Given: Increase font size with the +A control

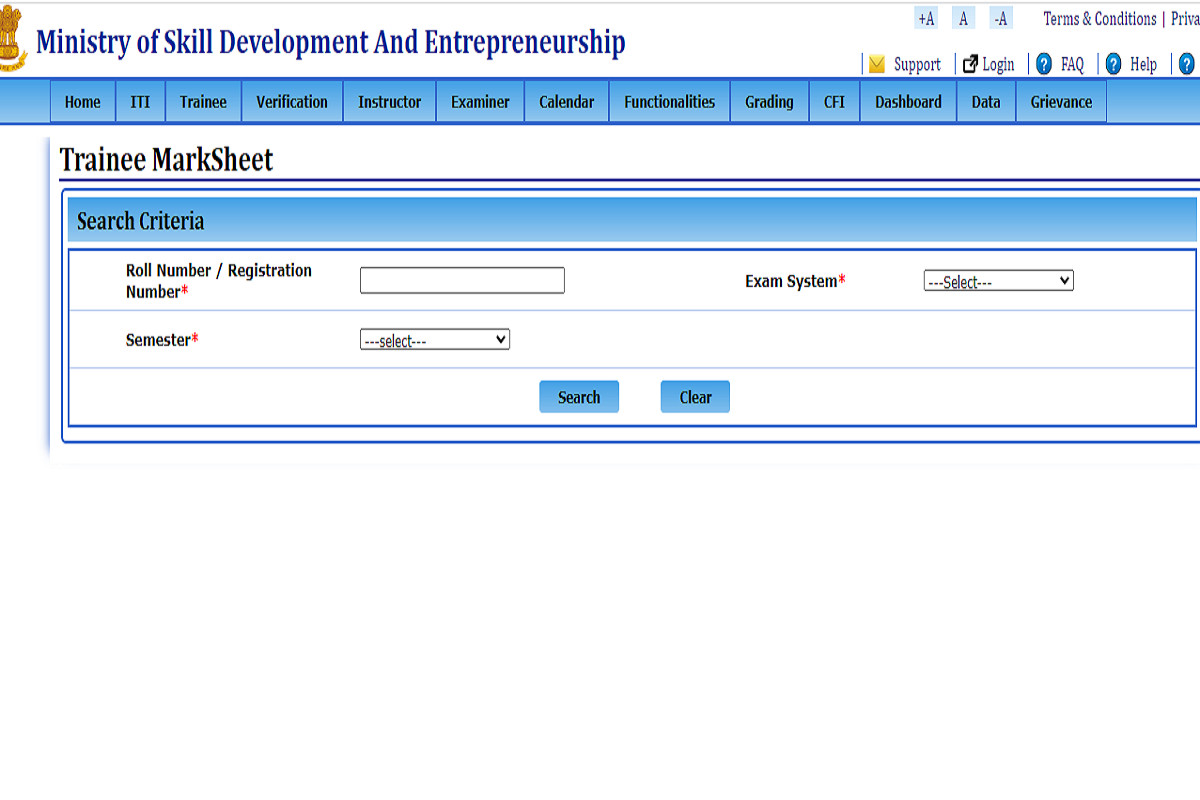Looking at the screenshot, I should pyautogui.click(x=924, y=17).
